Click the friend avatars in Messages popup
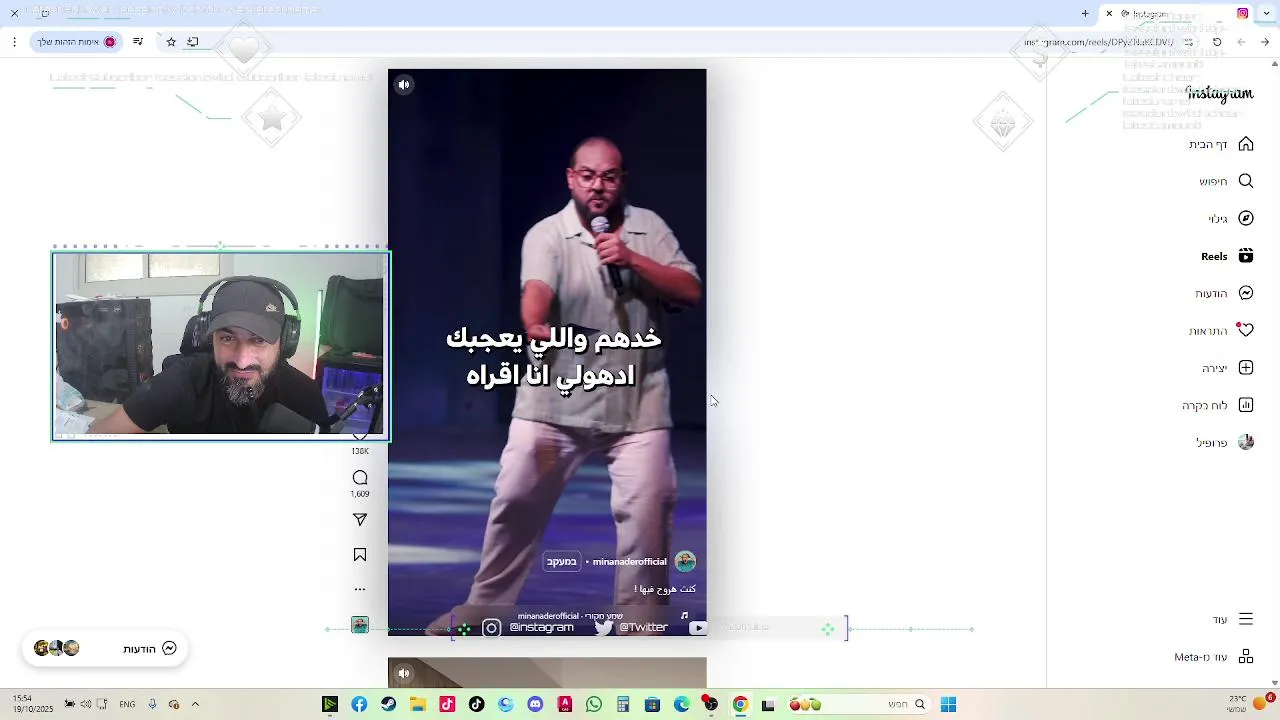The width and height of the screenshot is (1280, 720). (56, 648)
